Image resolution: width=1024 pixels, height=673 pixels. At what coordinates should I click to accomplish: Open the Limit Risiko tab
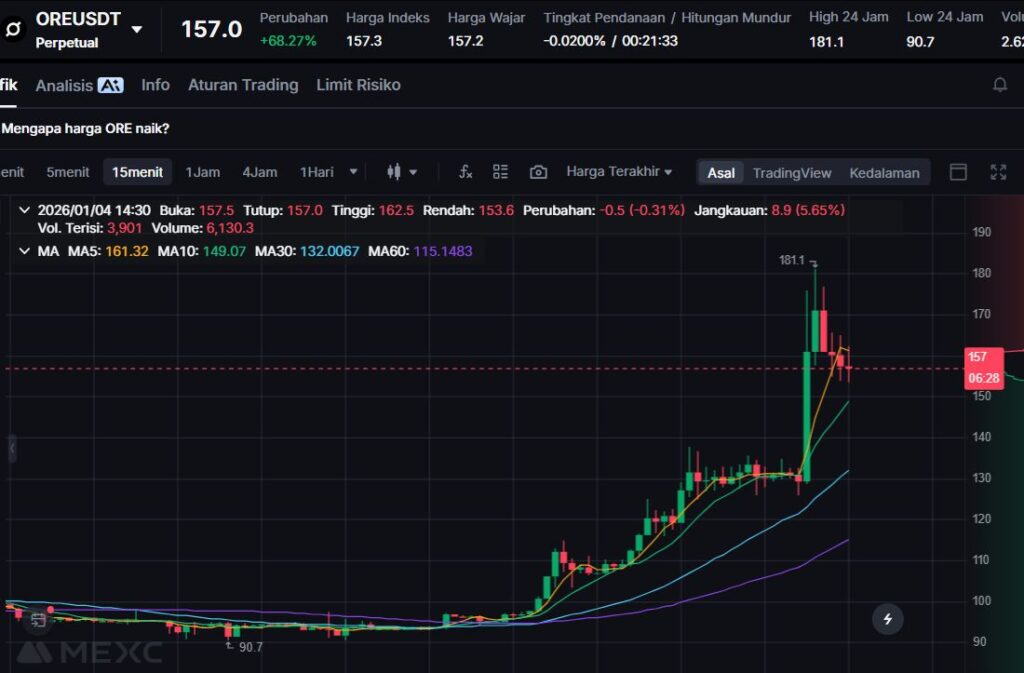pyautogui.click(x=358, y=85)
